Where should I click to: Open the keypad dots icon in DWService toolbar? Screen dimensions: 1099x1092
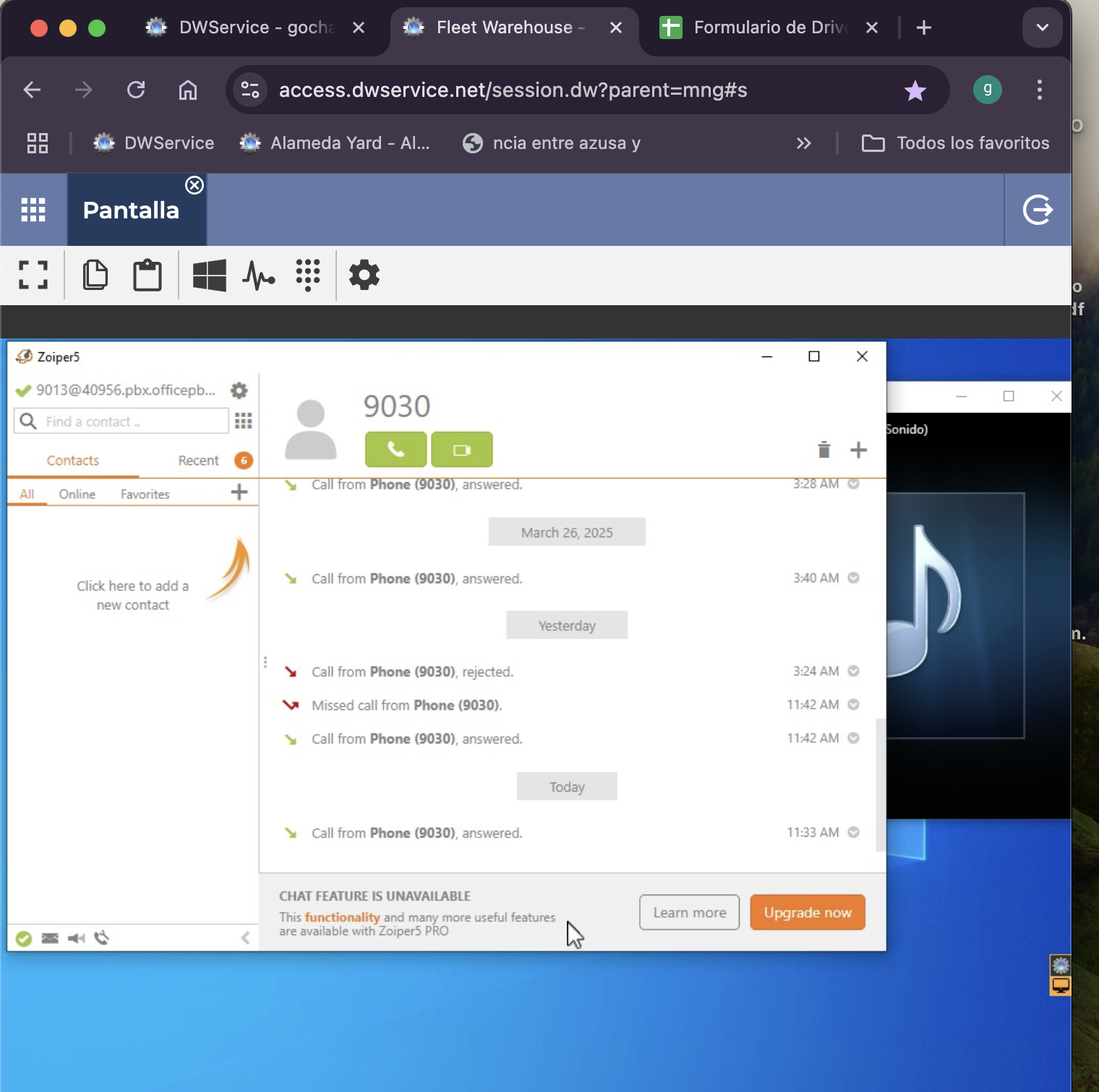click(308, 275)
